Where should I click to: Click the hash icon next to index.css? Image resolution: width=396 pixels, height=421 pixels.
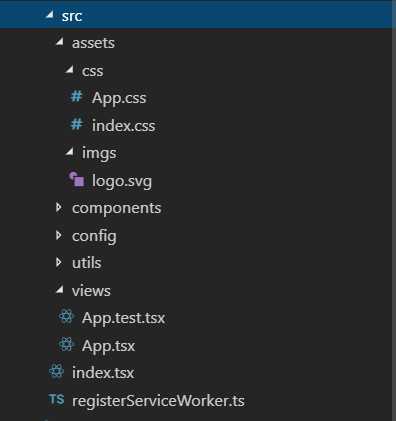click(76, 124)
